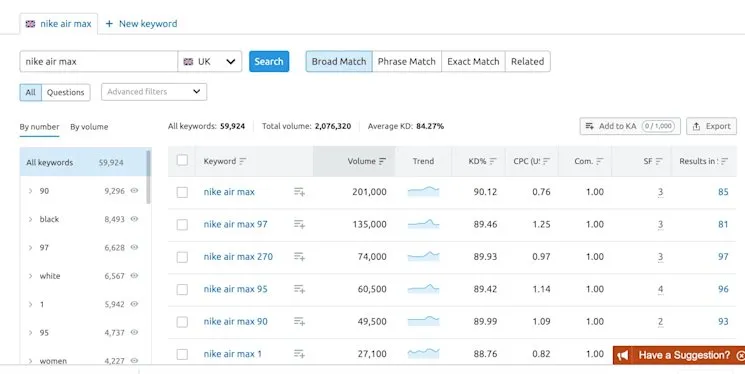Click the keyword search input field
The width and height of the screenshot is (745, 374).
pyautogui.click(x=99, y=61)
